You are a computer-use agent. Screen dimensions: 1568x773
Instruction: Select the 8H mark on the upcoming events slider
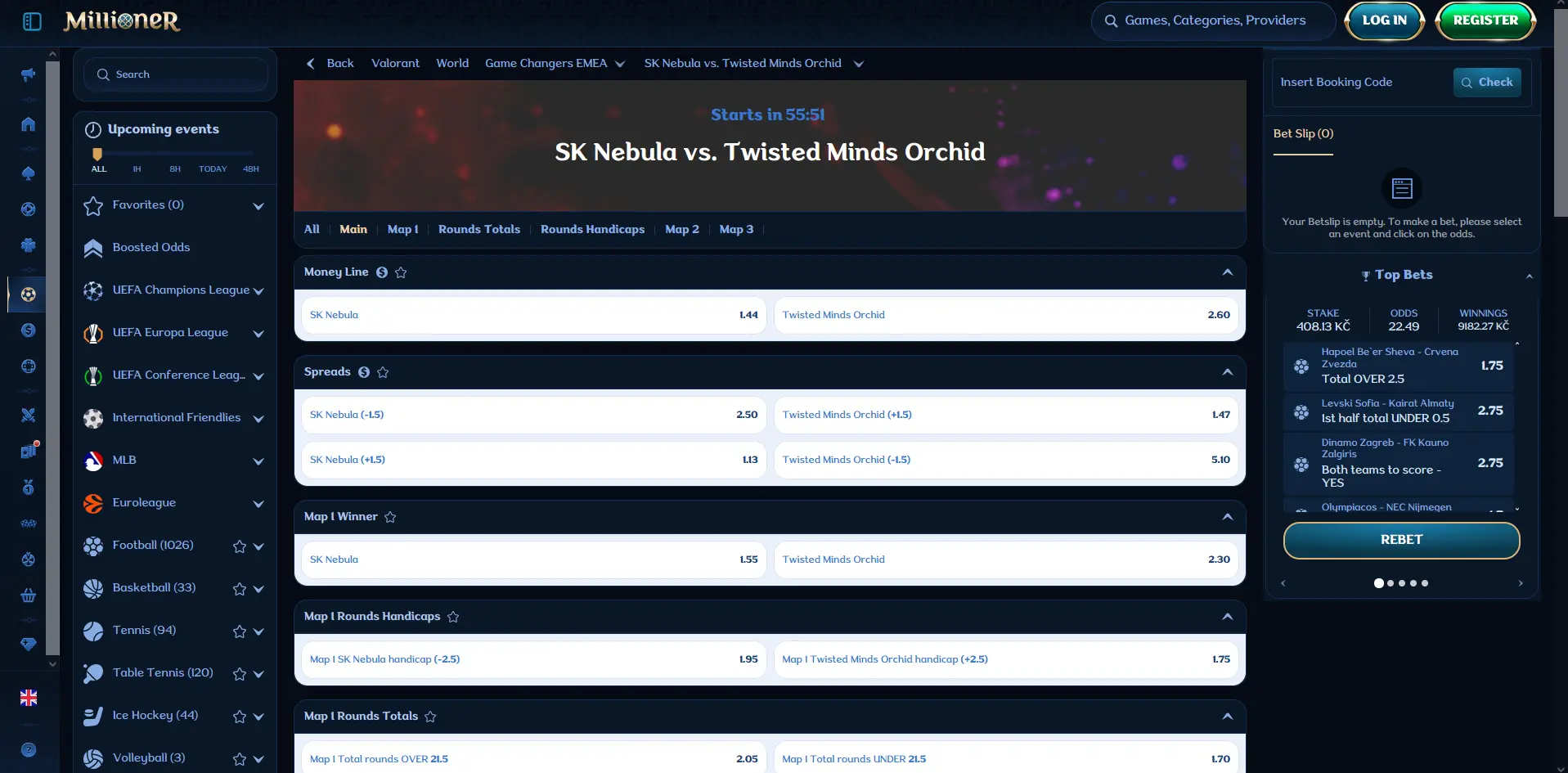point(175,169)
